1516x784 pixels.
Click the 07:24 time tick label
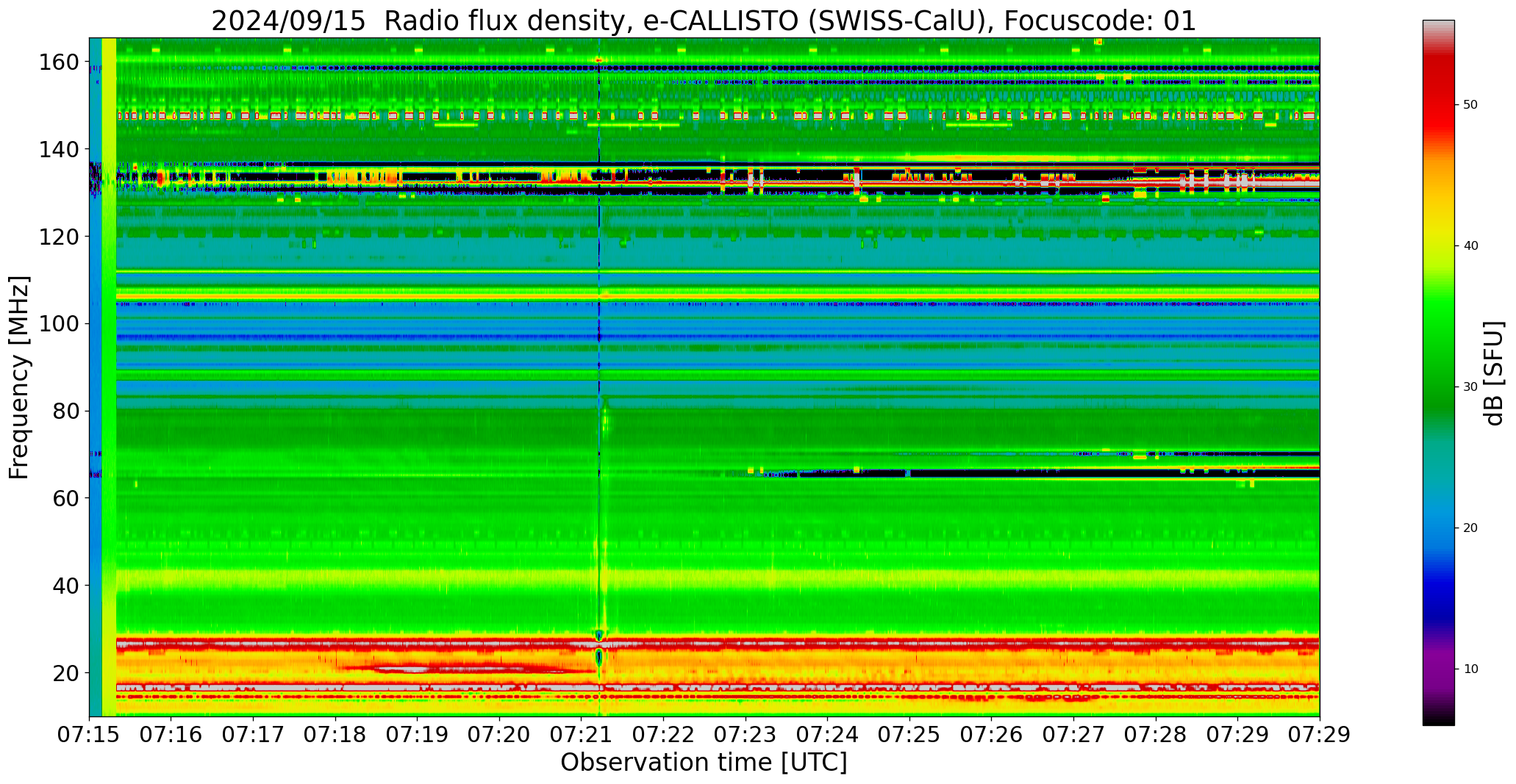tap(828, 734)
